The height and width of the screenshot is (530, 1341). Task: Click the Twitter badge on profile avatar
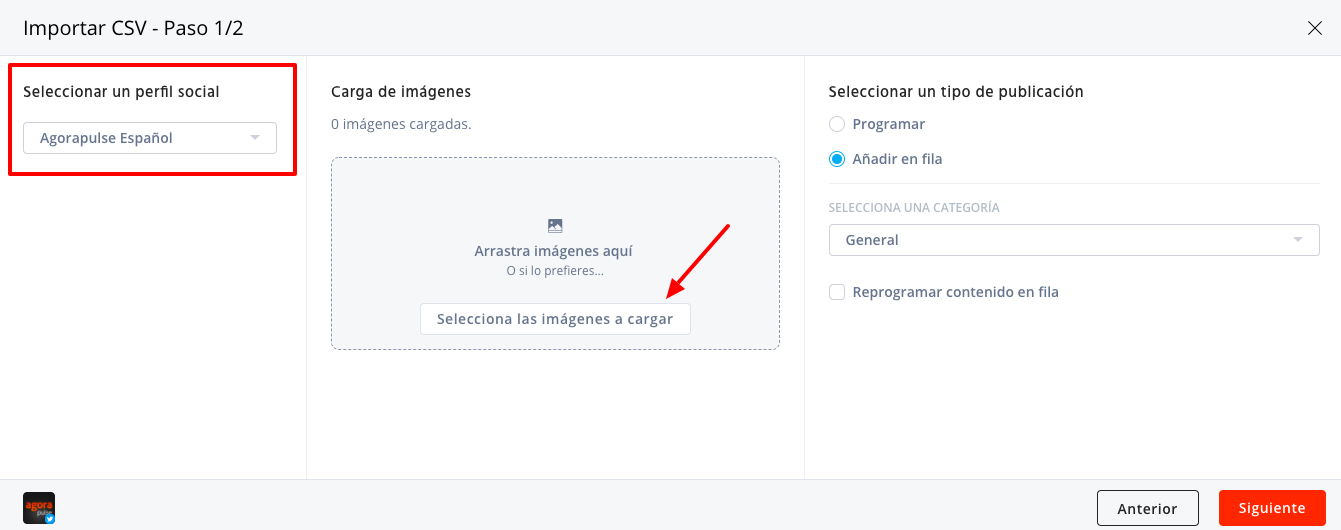coord(49,519)
